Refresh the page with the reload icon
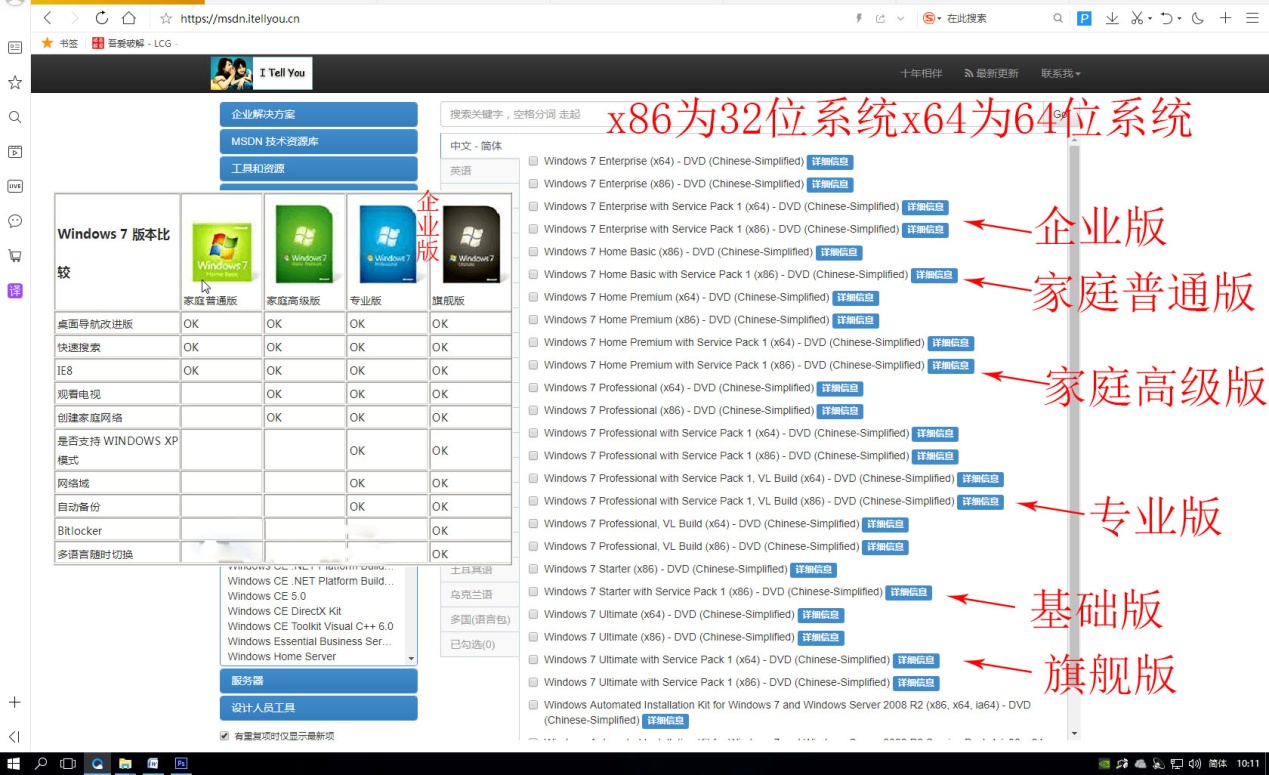The width and height of the screenshot is (1269, 775). click(x=103, y=17)
